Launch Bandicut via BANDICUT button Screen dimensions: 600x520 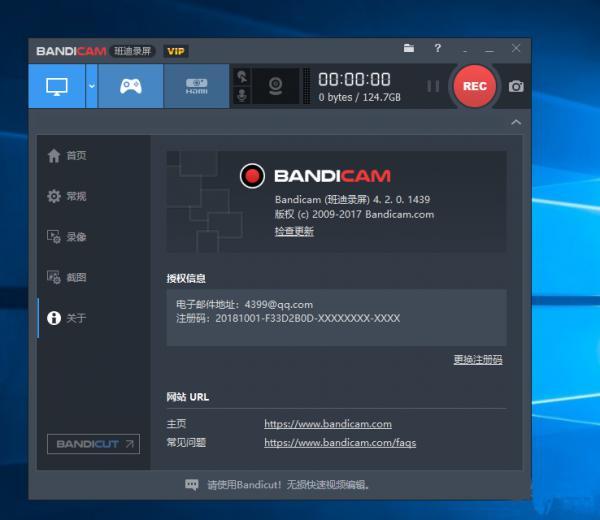(x=93, y=444)
